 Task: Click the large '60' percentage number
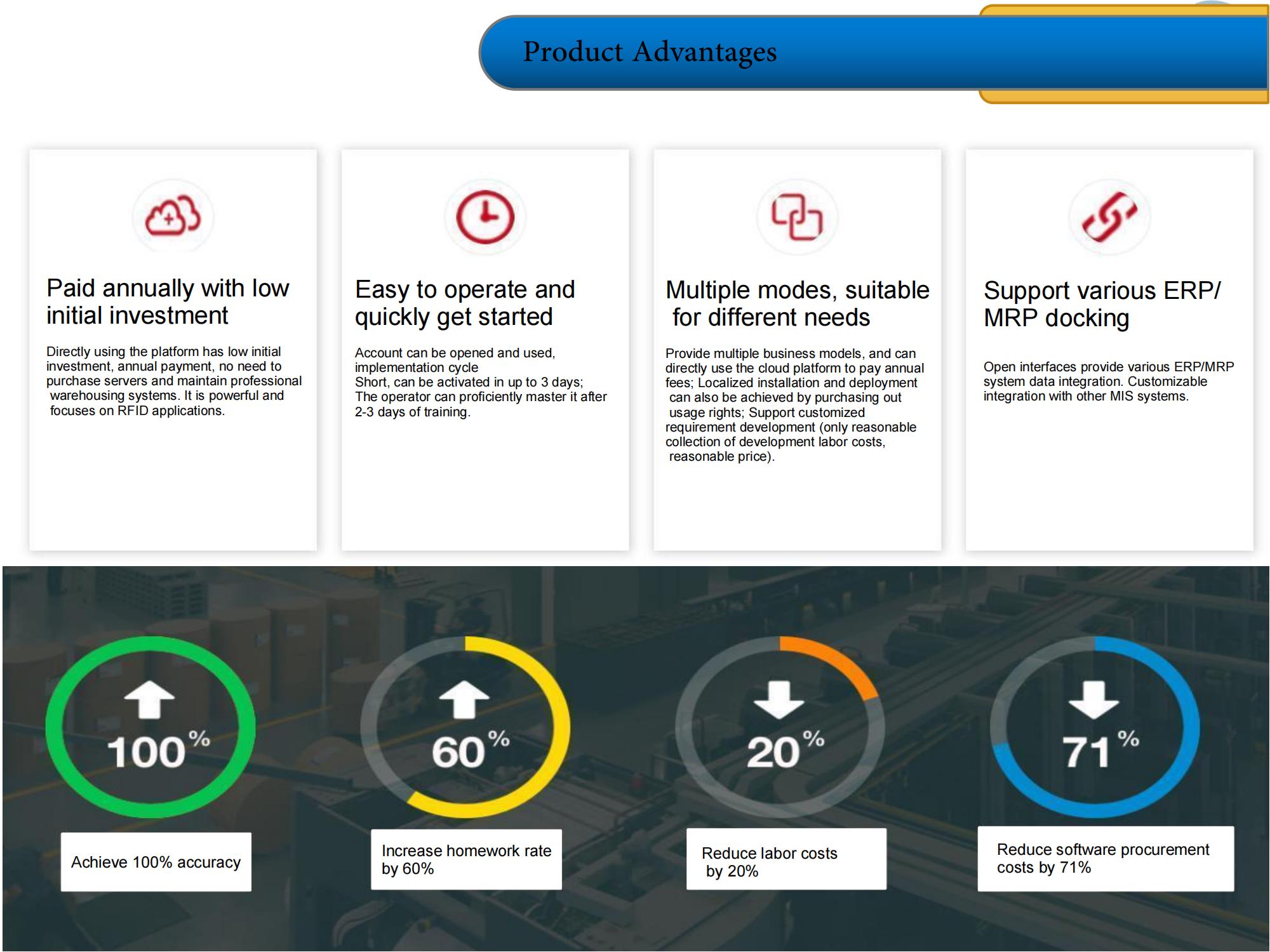coord(458,753)
